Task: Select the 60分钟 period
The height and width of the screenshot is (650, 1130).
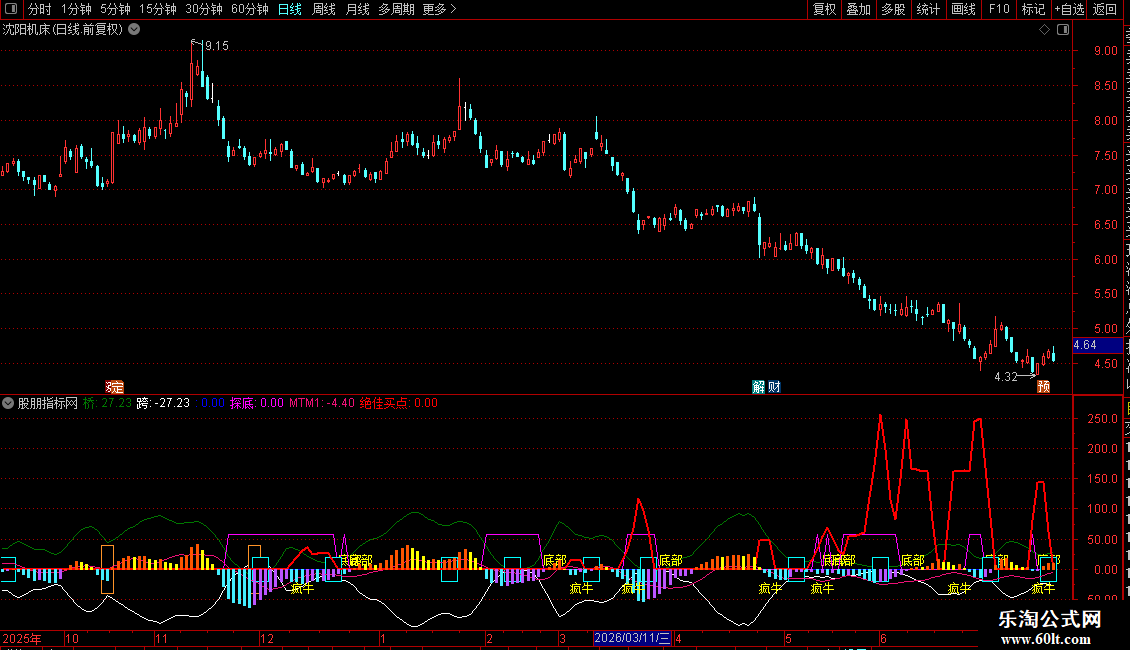Action: point(250,9)
